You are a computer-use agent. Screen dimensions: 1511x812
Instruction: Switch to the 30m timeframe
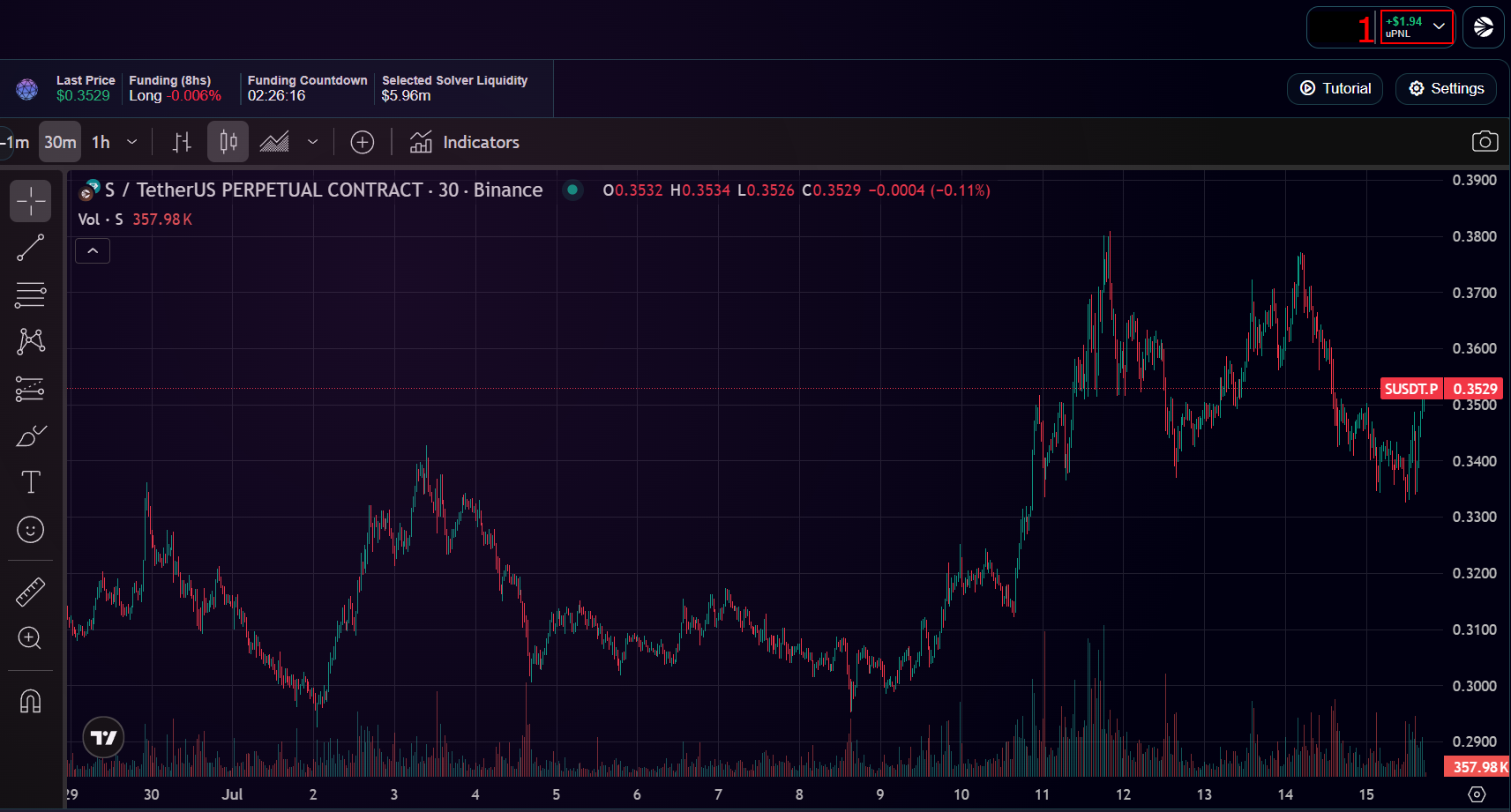pos(59,141)
